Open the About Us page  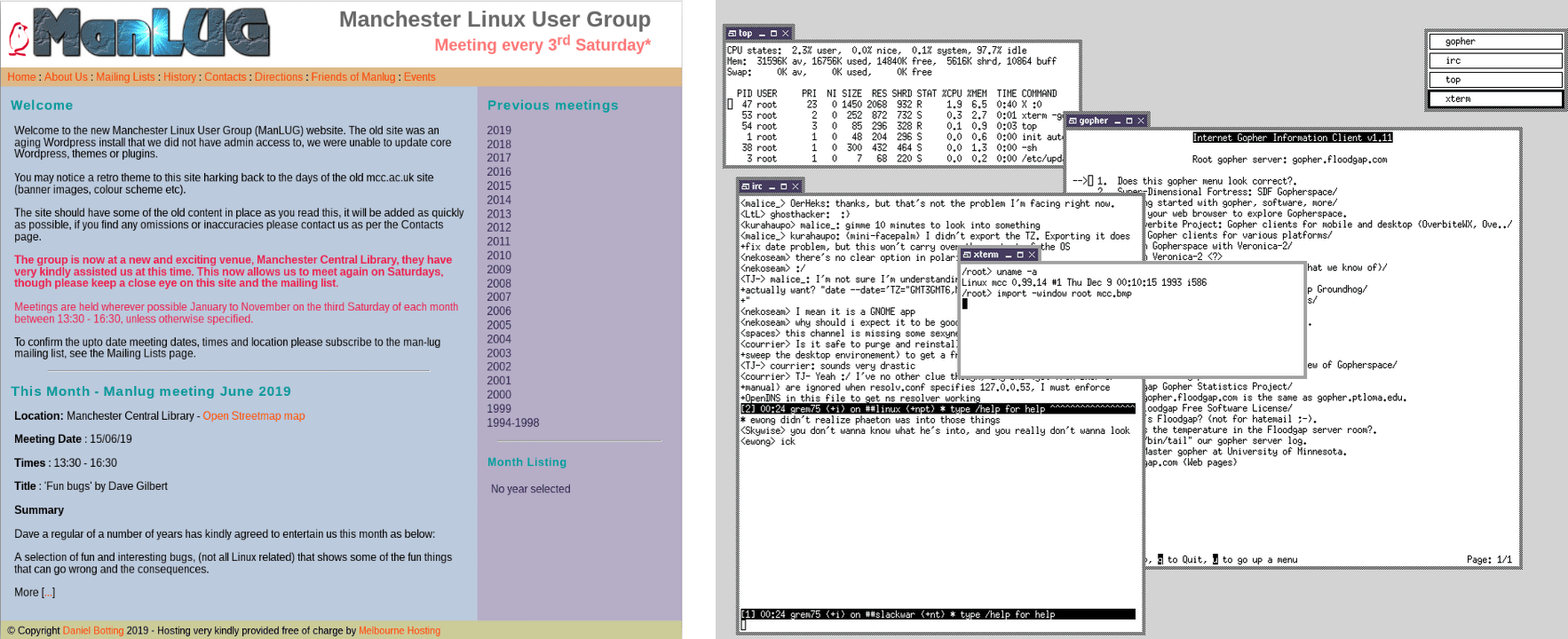66,77
